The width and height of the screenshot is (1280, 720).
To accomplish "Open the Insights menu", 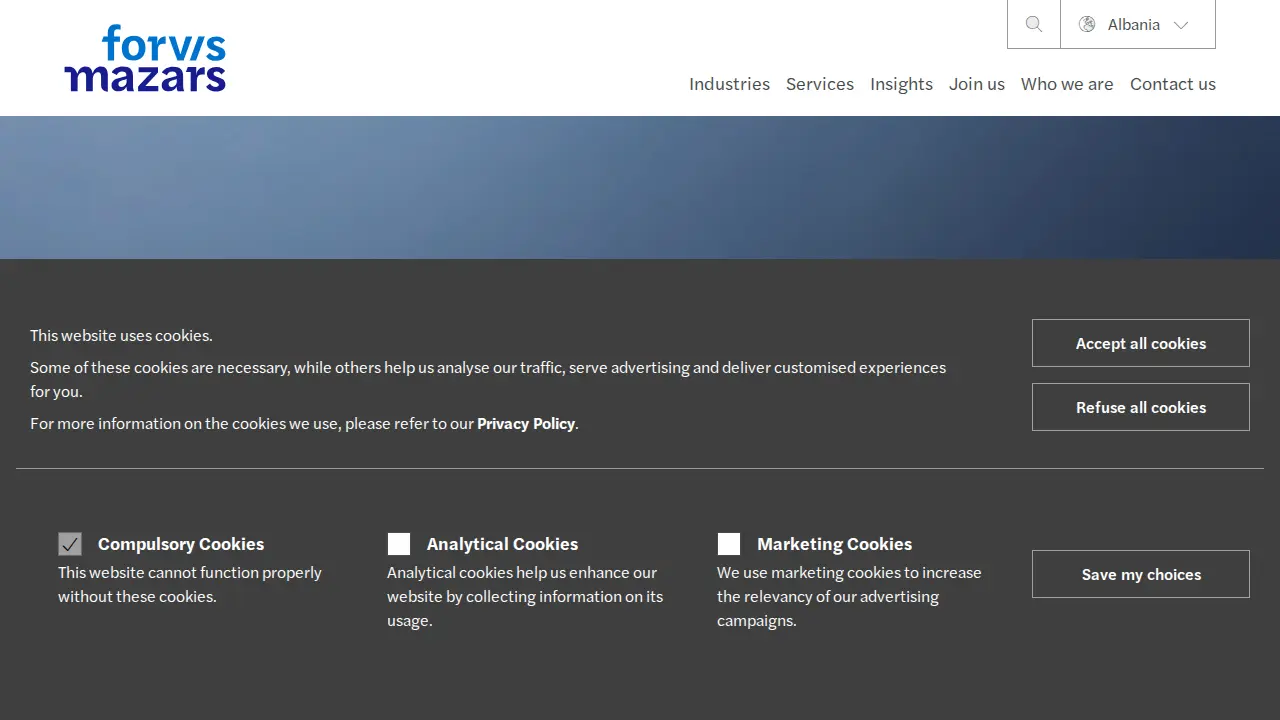I will coord(901,84).
